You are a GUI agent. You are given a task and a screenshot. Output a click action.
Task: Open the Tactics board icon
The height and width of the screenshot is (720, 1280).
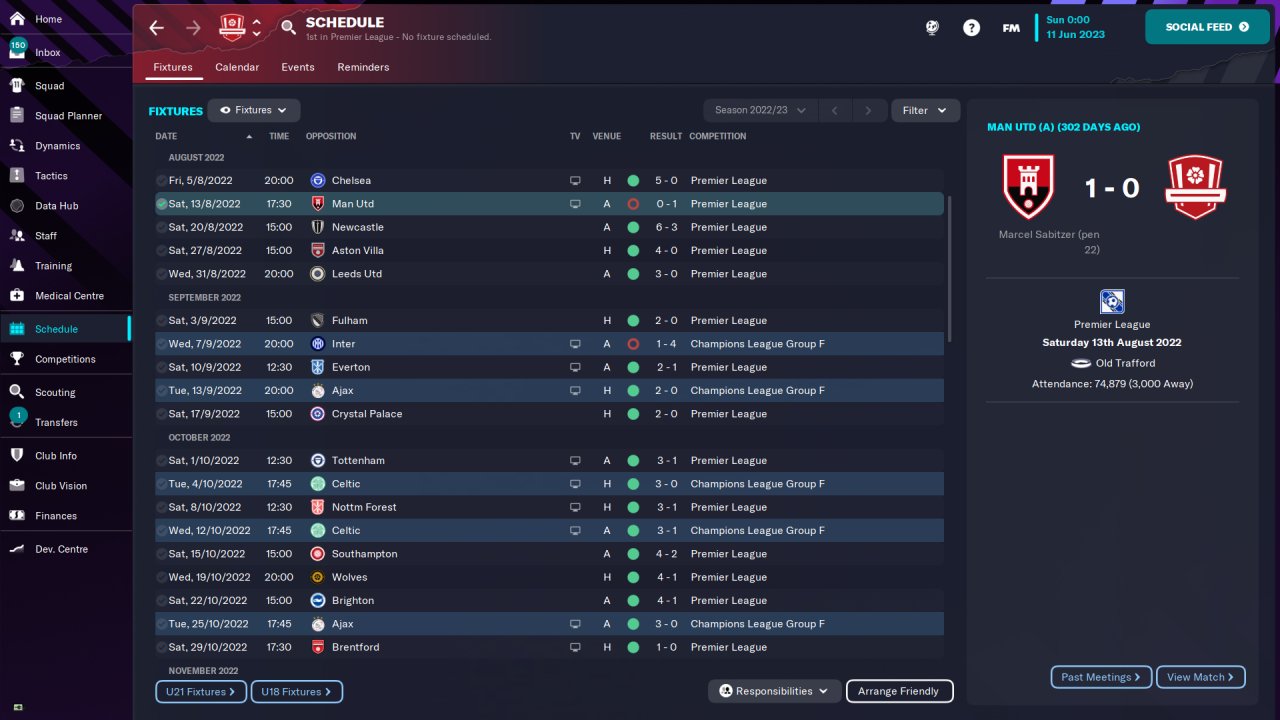[17, 176]
